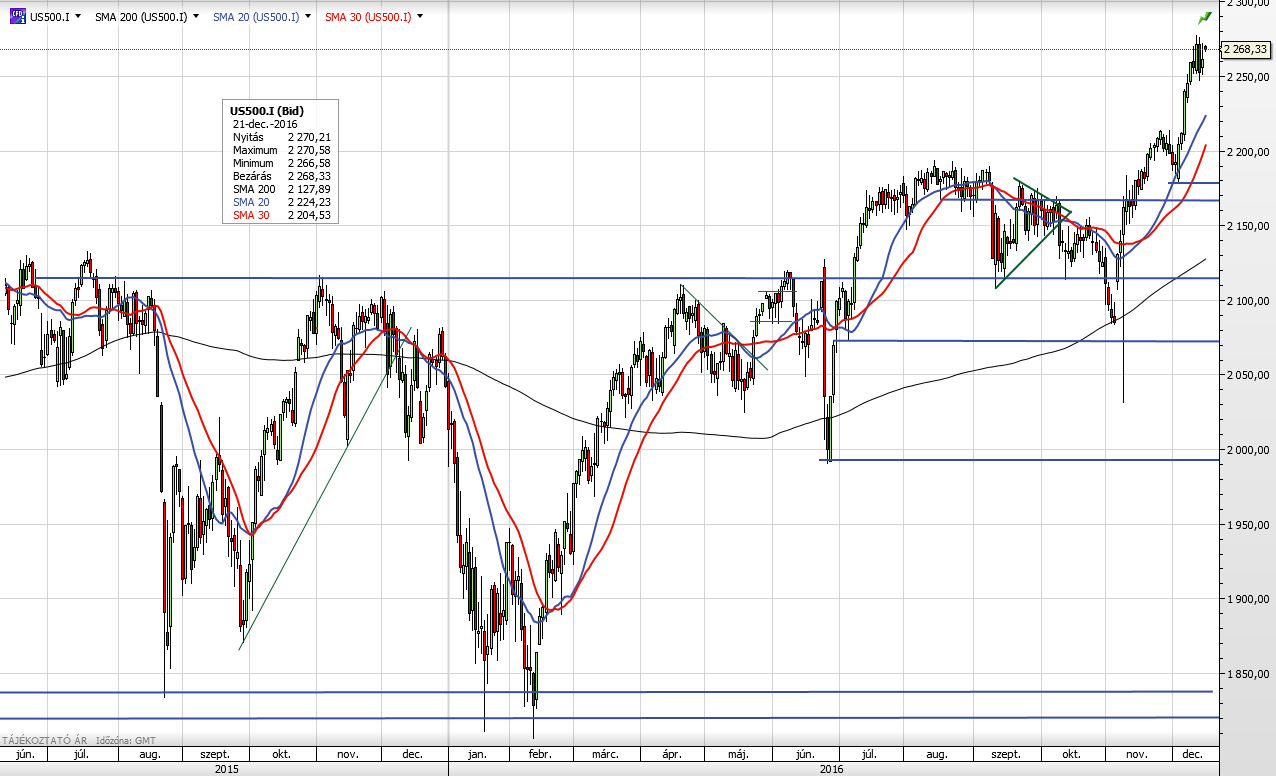
Task: Click the 'SMA 200' value 2 127,89
Action: click(308, 189)
